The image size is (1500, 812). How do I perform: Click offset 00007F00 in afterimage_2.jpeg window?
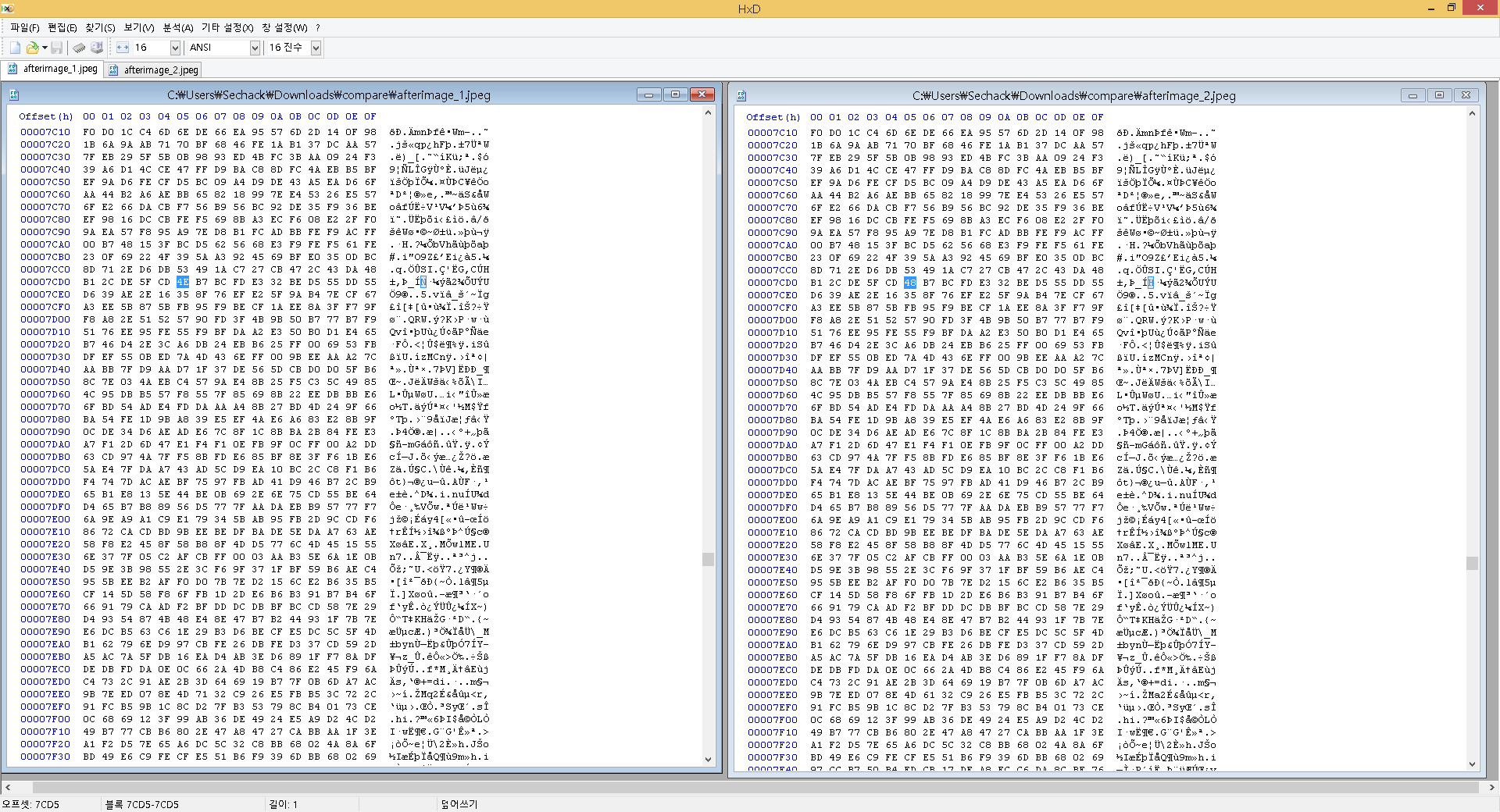click(x=773, y=720)
